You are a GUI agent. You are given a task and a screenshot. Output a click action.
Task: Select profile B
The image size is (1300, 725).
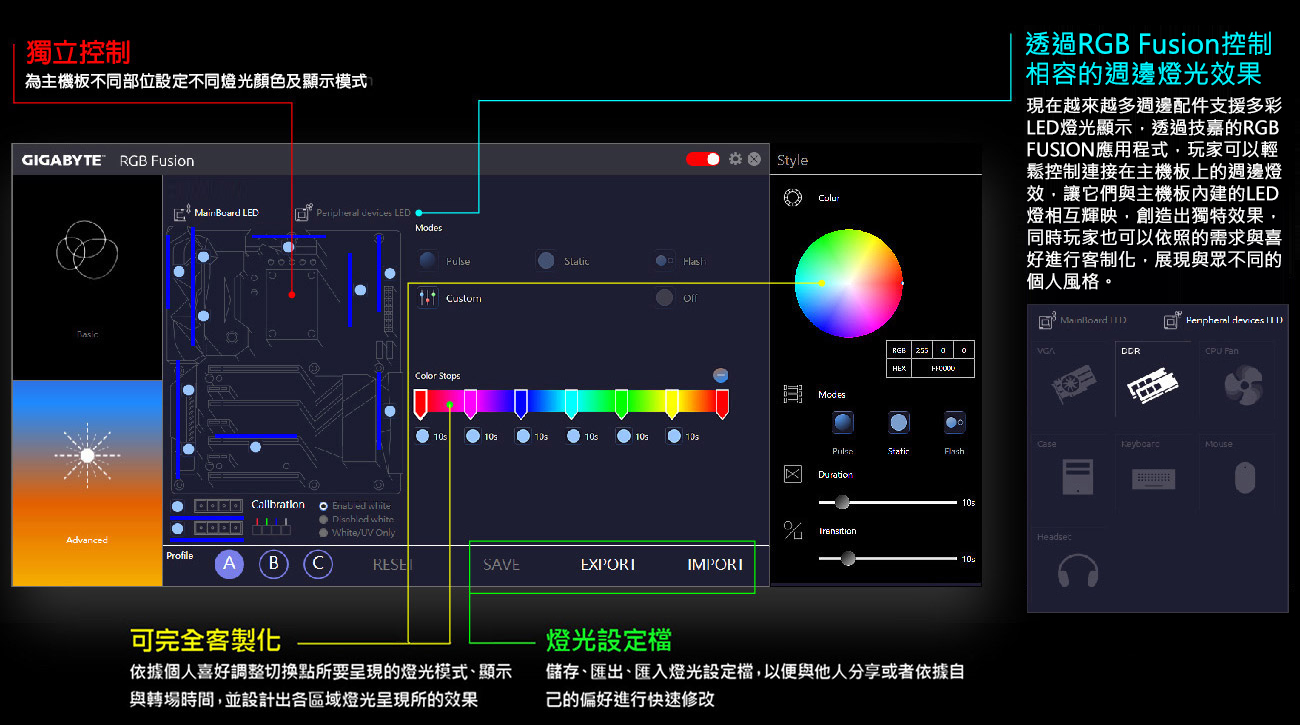[x=274, y=564]
